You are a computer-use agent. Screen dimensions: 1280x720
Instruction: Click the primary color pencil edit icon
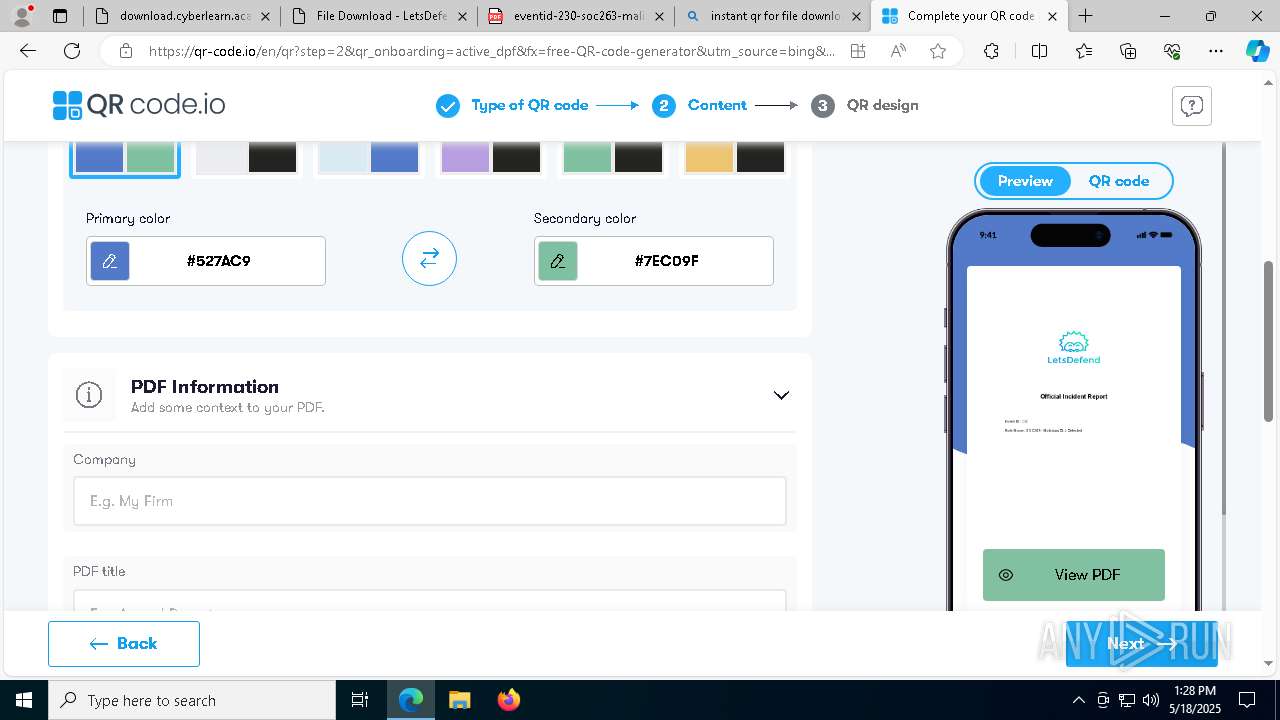(x=110, y=261)
